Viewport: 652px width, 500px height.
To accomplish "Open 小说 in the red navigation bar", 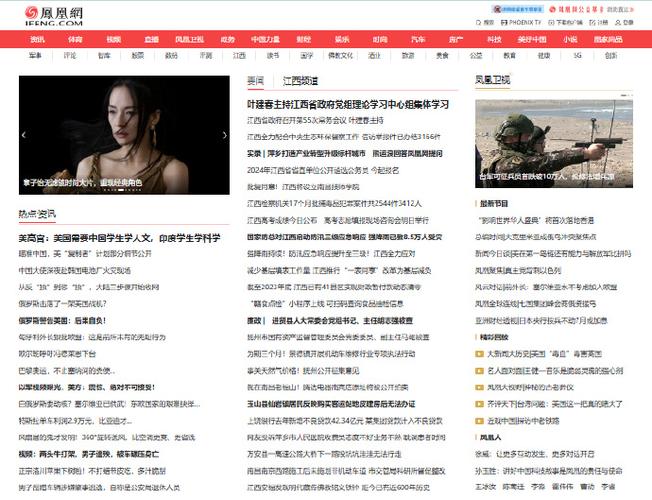I will click(x=570, y=40).
